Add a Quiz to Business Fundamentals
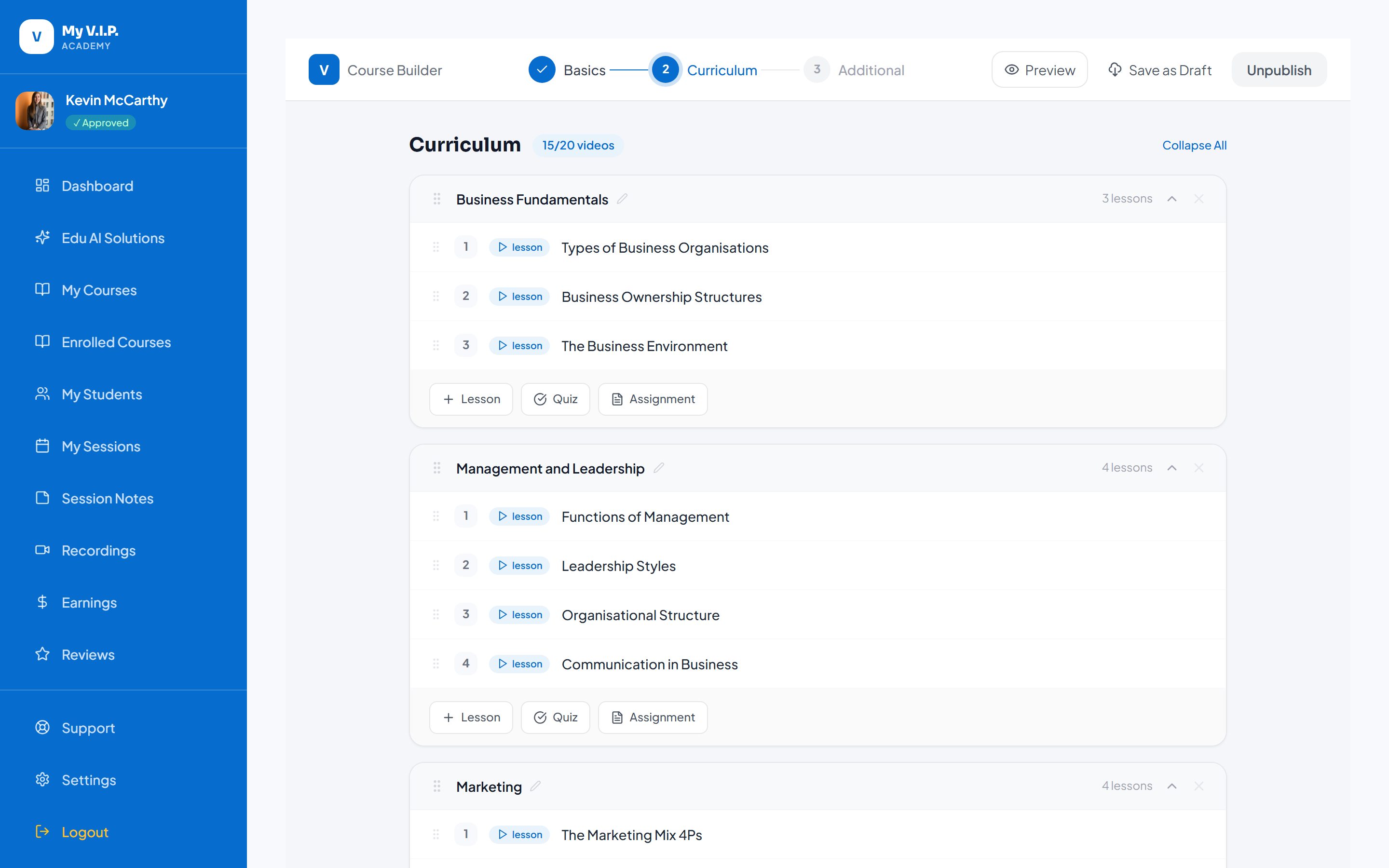The height and width of the screenshot is (868, 1389). pos(555,399)
